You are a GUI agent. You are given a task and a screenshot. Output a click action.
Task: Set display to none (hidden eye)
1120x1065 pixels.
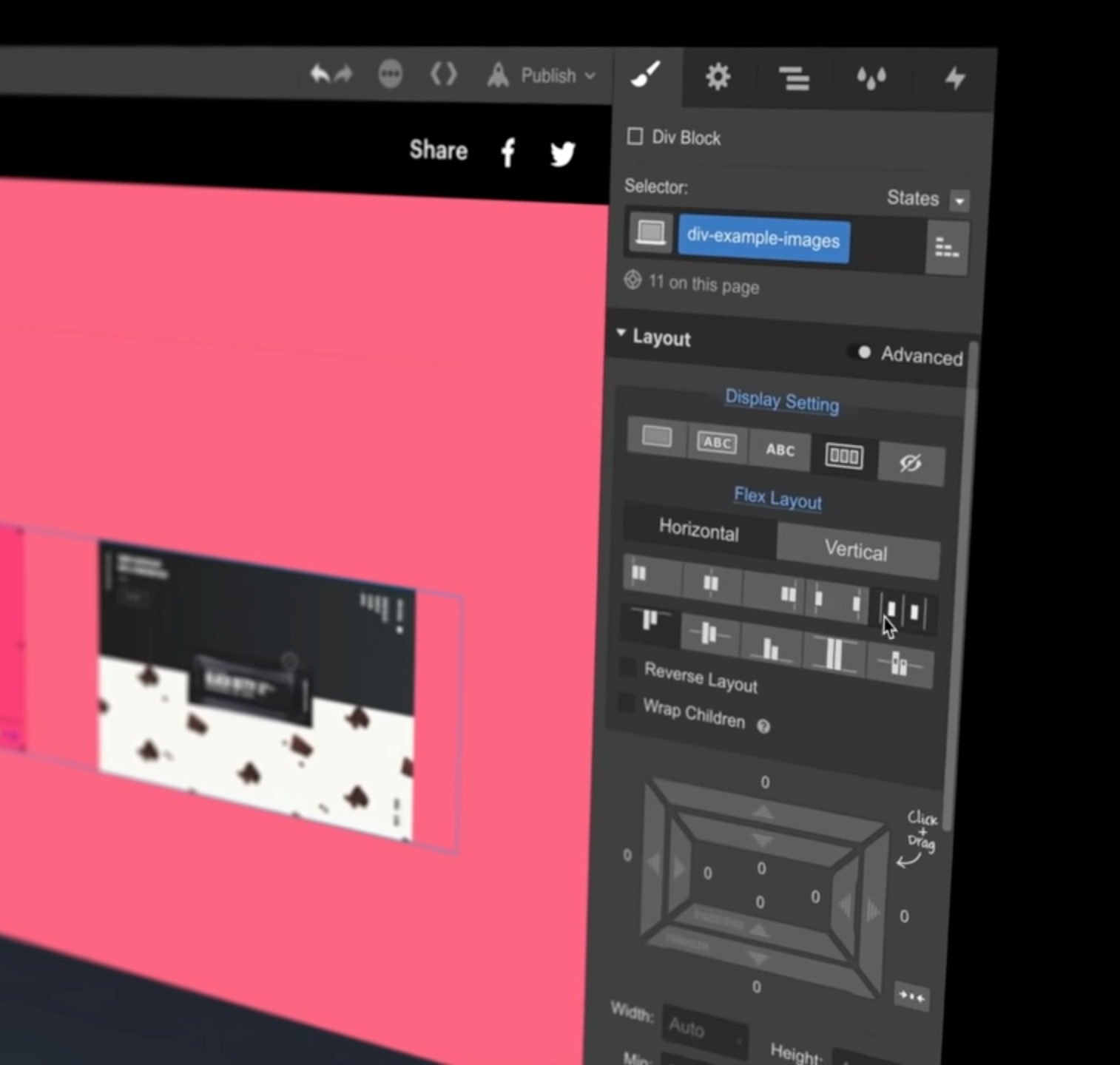910,464
